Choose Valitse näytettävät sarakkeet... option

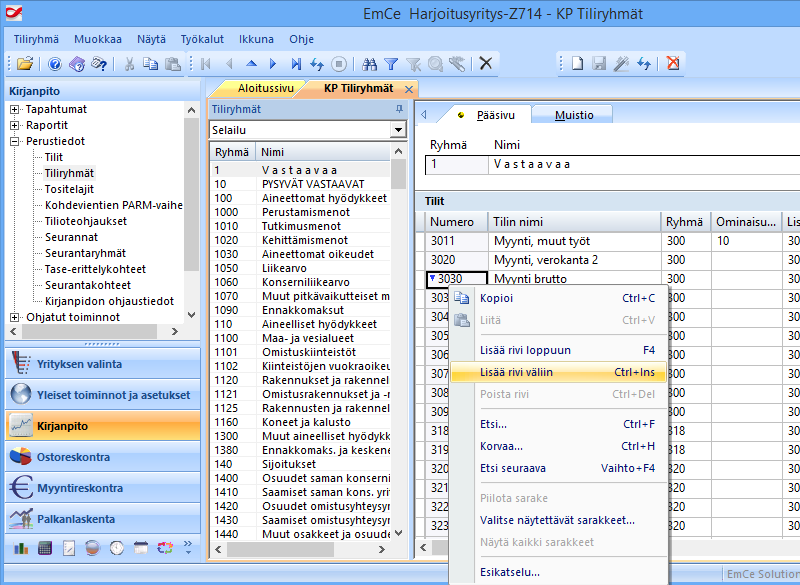coord(559,520)
